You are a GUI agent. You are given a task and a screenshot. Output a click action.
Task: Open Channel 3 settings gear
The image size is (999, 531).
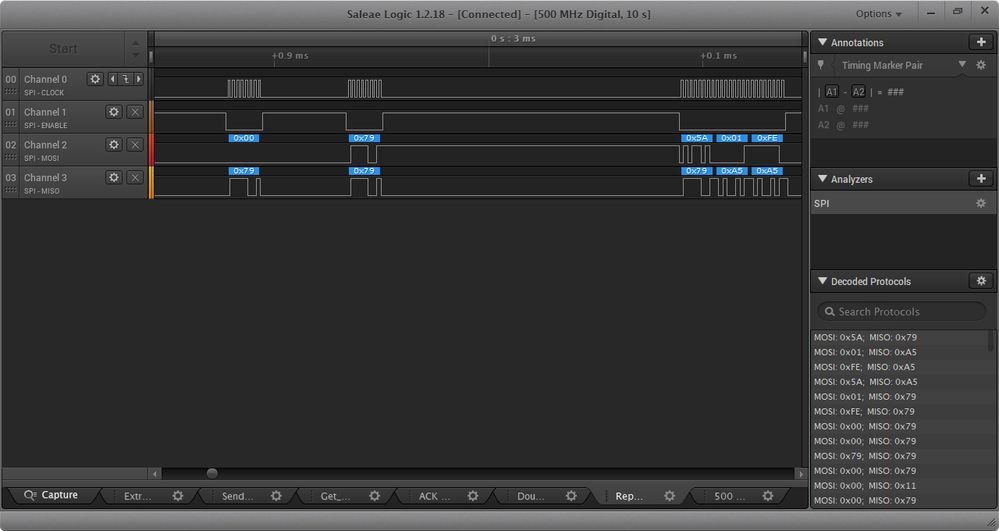pyautogui.click(x=113, y=177)
